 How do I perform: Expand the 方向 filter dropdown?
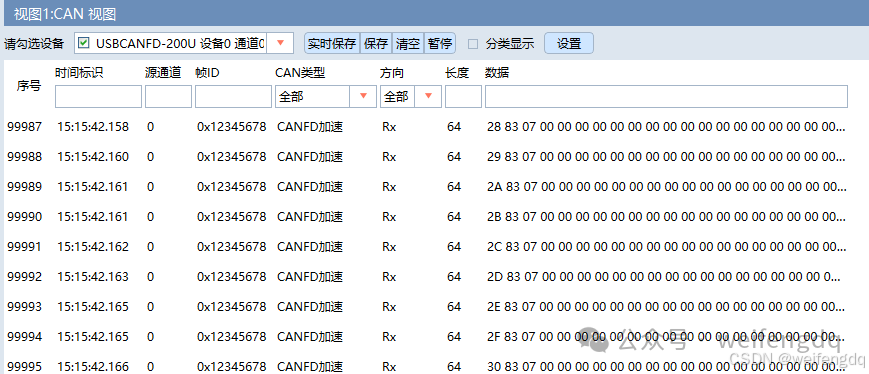428,96
